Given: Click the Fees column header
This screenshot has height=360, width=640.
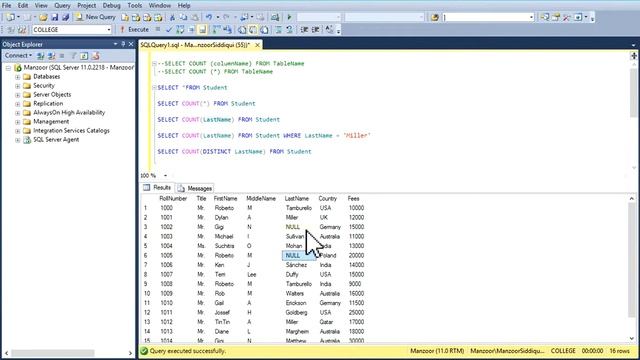Looking at the screenshot, I should [353, 198].
